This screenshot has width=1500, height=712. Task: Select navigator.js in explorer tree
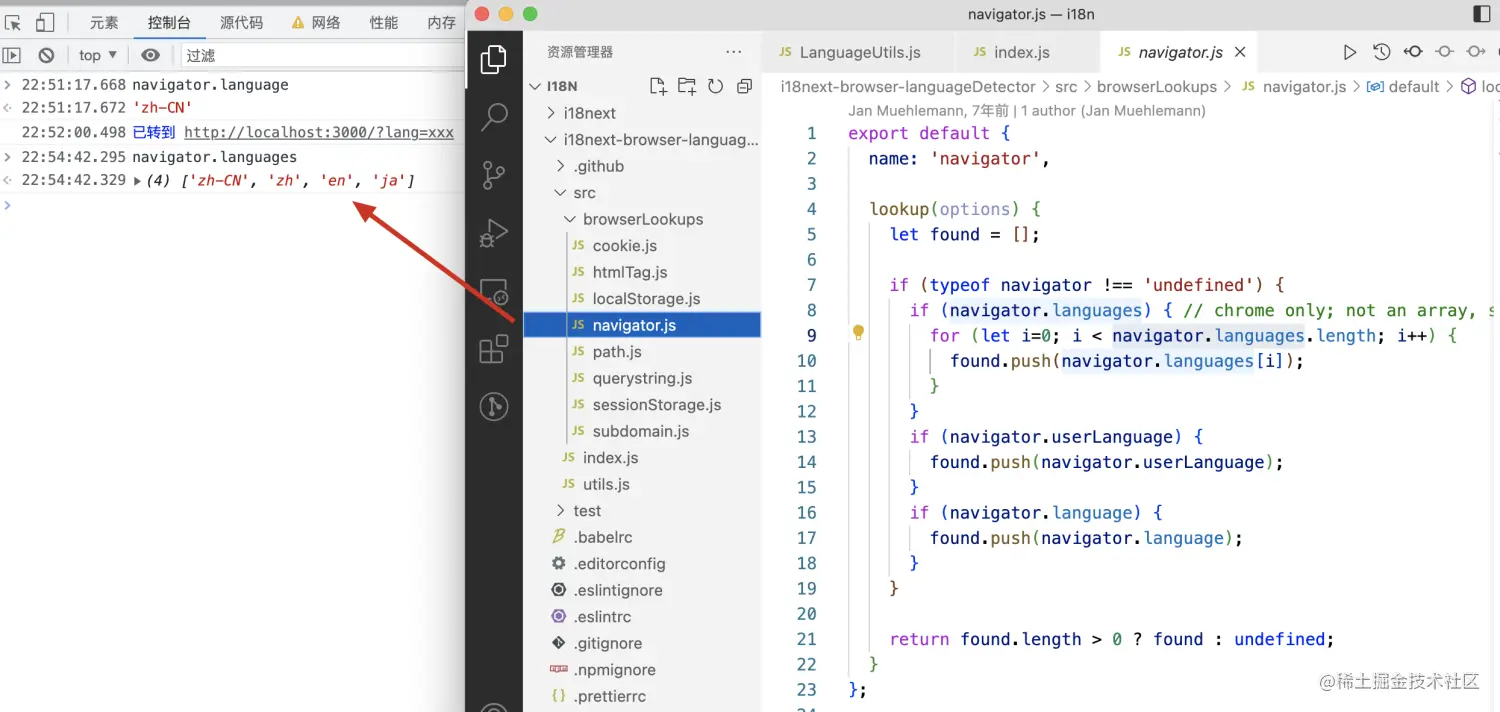click(642, 325)
